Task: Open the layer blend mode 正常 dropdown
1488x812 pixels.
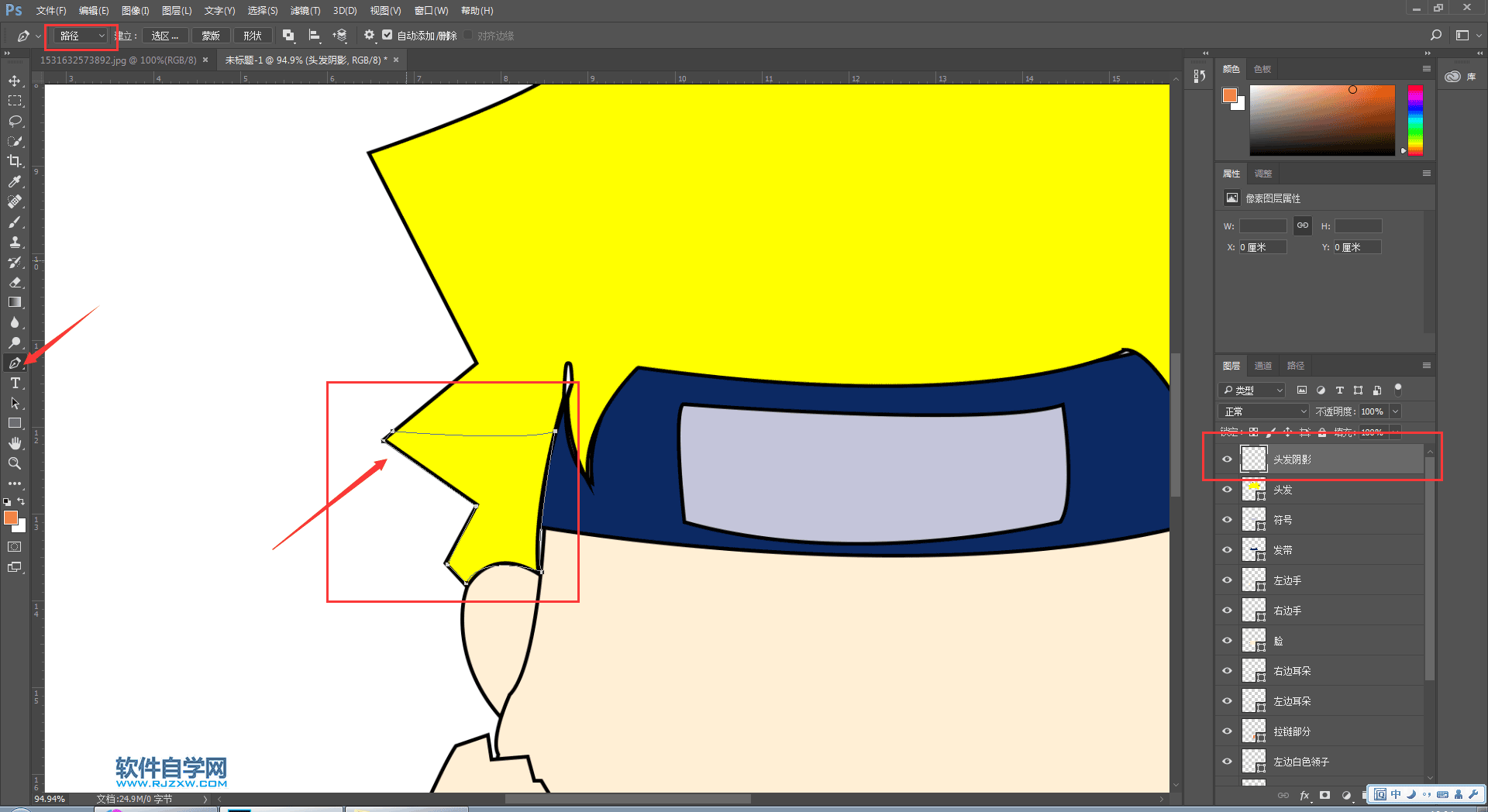Action: point(1264,411)
